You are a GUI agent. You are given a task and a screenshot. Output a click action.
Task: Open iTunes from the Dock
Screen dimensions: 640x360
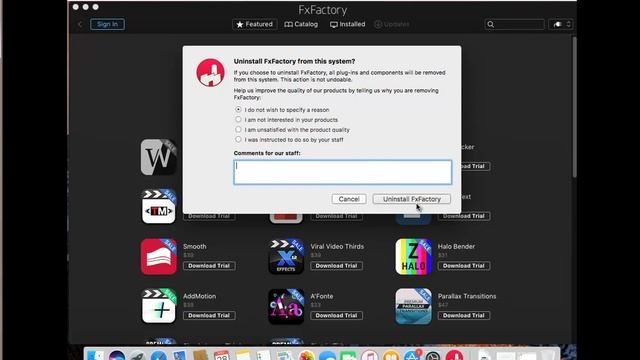369,355
